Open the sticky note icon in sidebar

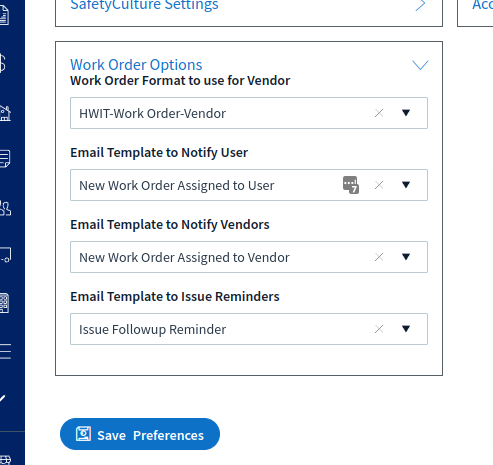(5, 159)
